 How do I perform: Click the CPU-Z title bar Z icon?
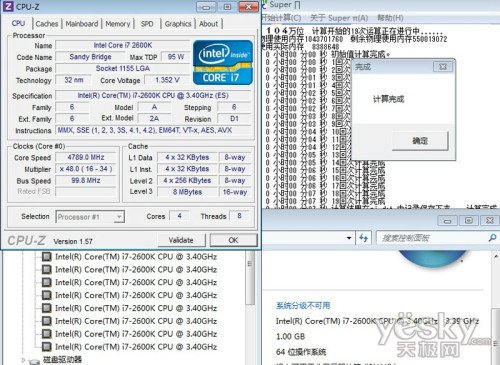pyautogui.click(x=8, y=6)
